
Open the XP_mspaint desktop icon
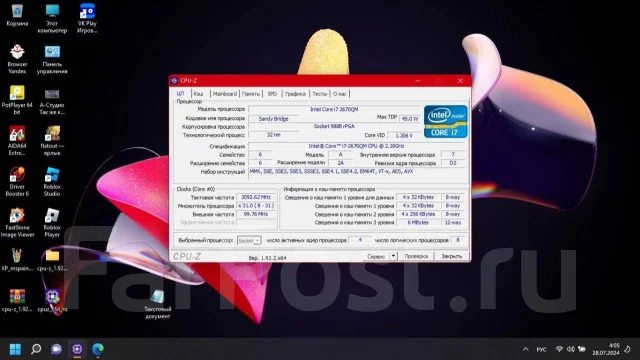[16, 260]
